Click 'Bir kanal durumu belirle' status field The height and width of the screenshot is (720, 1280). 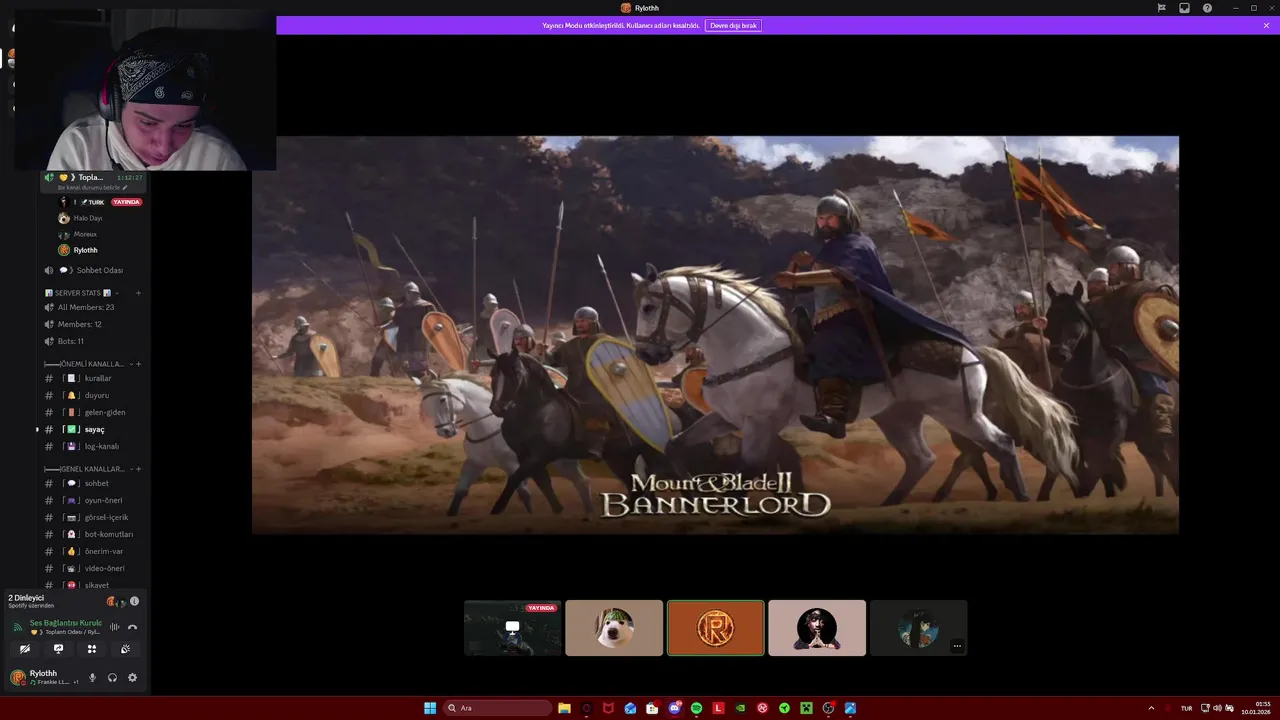click(94, 188)
